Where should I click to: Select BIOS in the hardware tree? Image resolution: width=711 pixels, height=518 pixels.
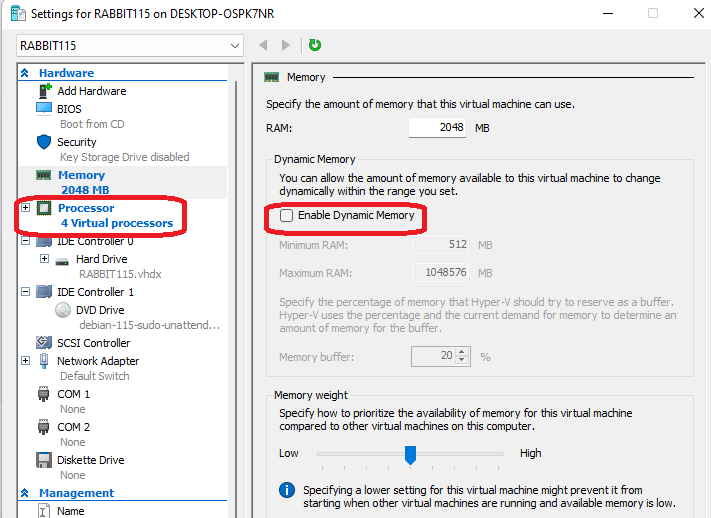[x=69, y=109]
